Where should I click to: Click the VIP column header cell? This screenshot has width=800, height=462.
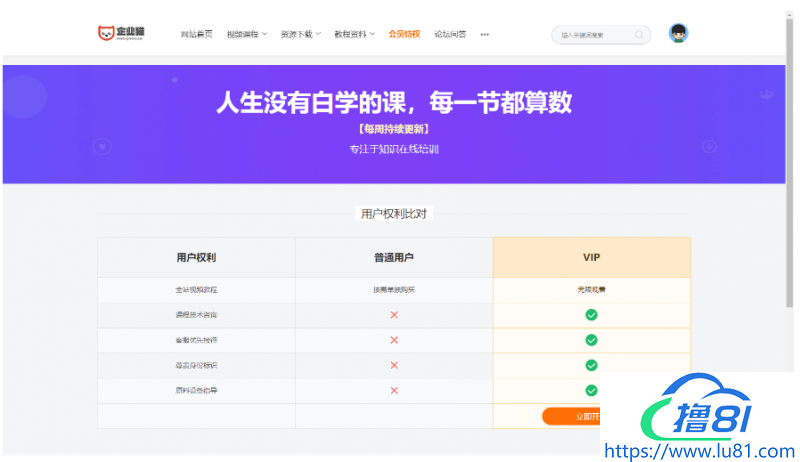click(x=591, y=257)
